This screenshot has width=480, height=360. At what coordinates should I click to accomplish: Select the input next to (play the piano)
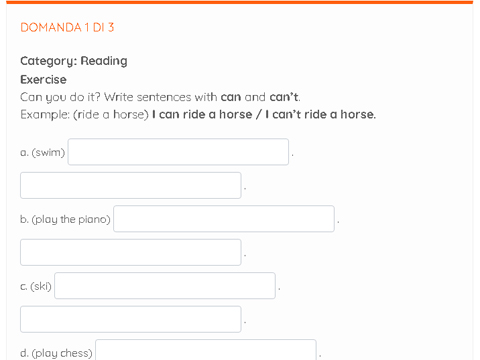[x=224, y=219]
